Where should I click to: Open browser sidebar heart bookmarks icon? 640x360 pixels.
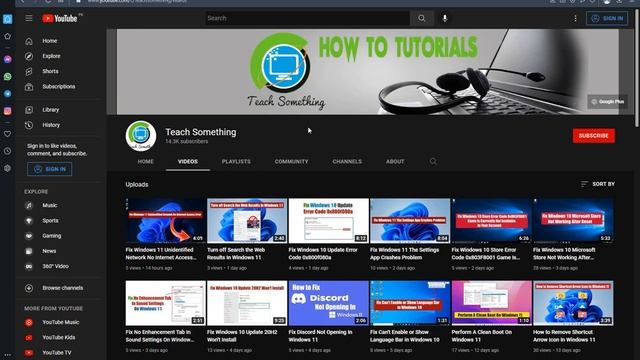(7, 134)
